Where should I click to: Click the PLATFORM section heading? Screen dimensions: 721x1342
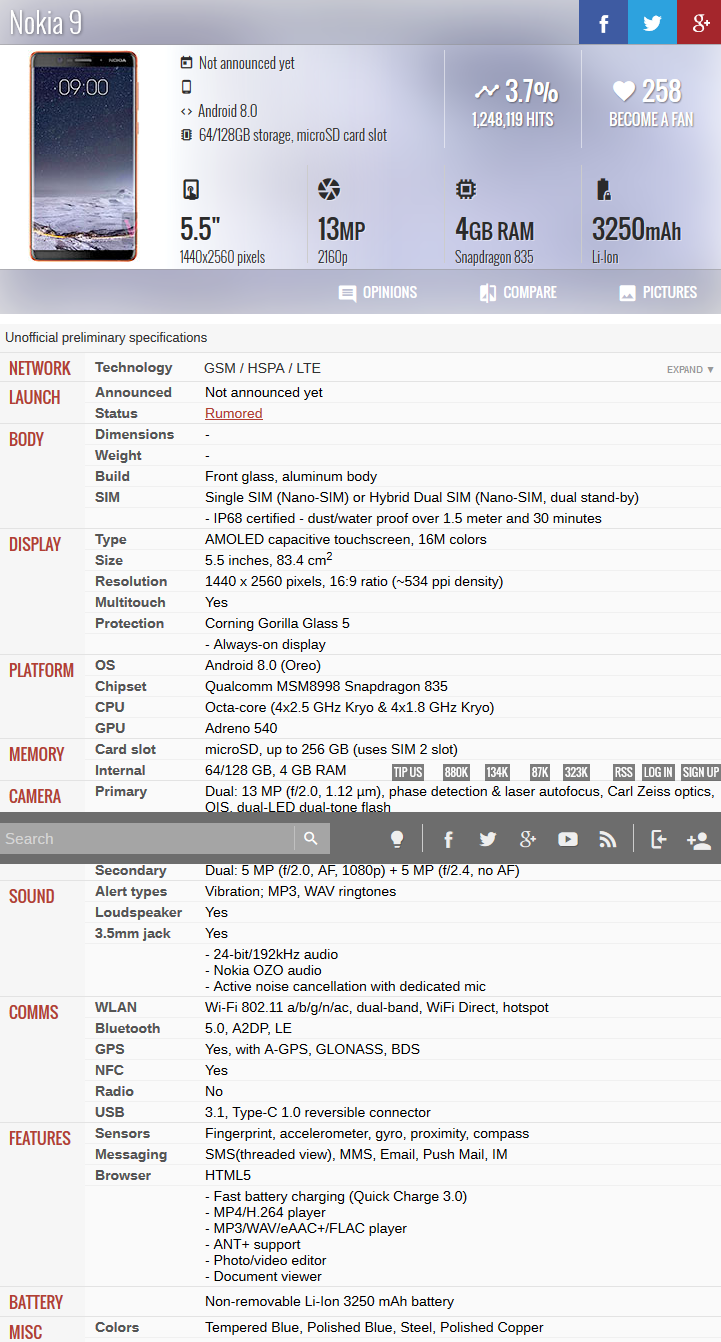point(42,670)
